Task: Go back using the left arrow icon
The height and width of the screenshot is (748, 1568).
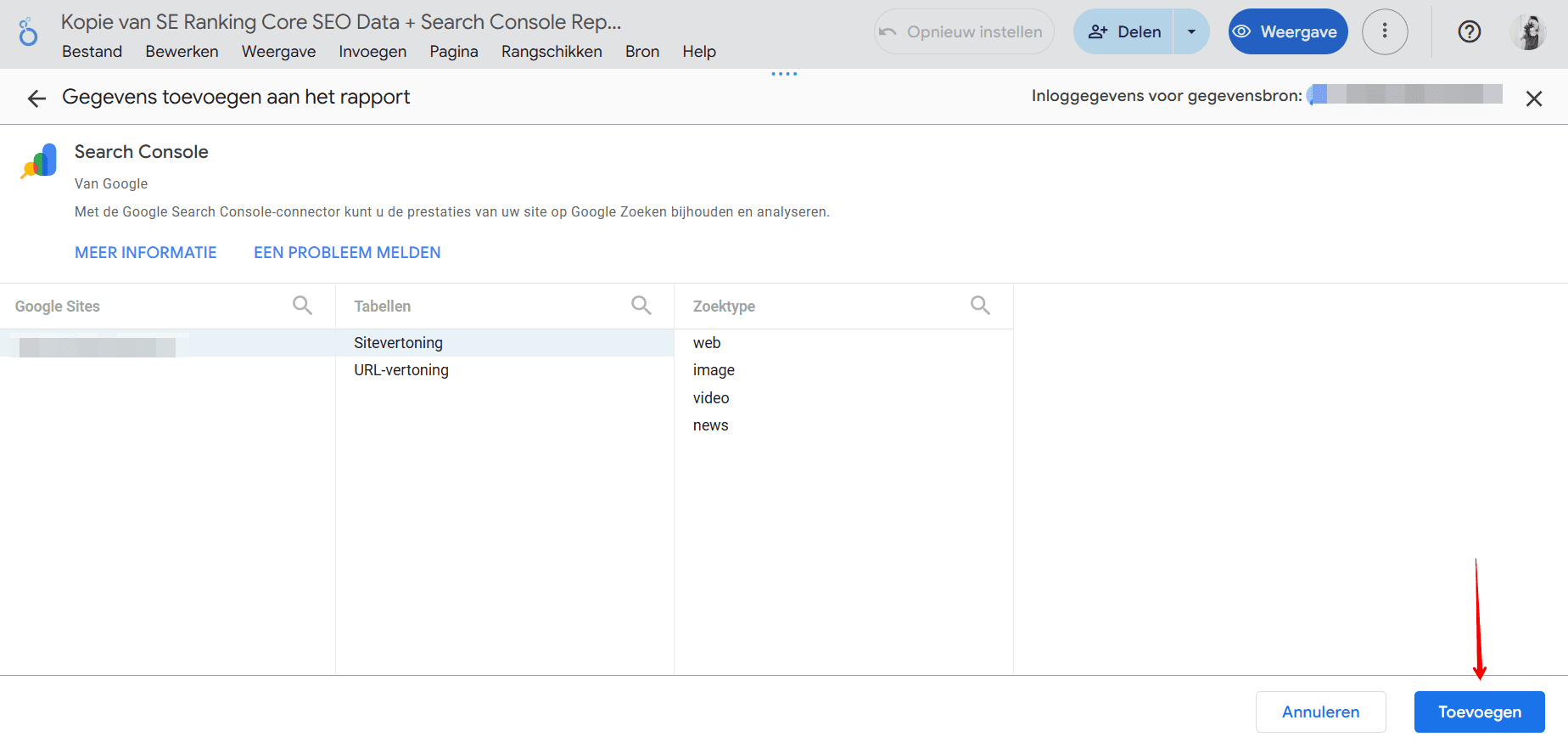Action: 36,98
